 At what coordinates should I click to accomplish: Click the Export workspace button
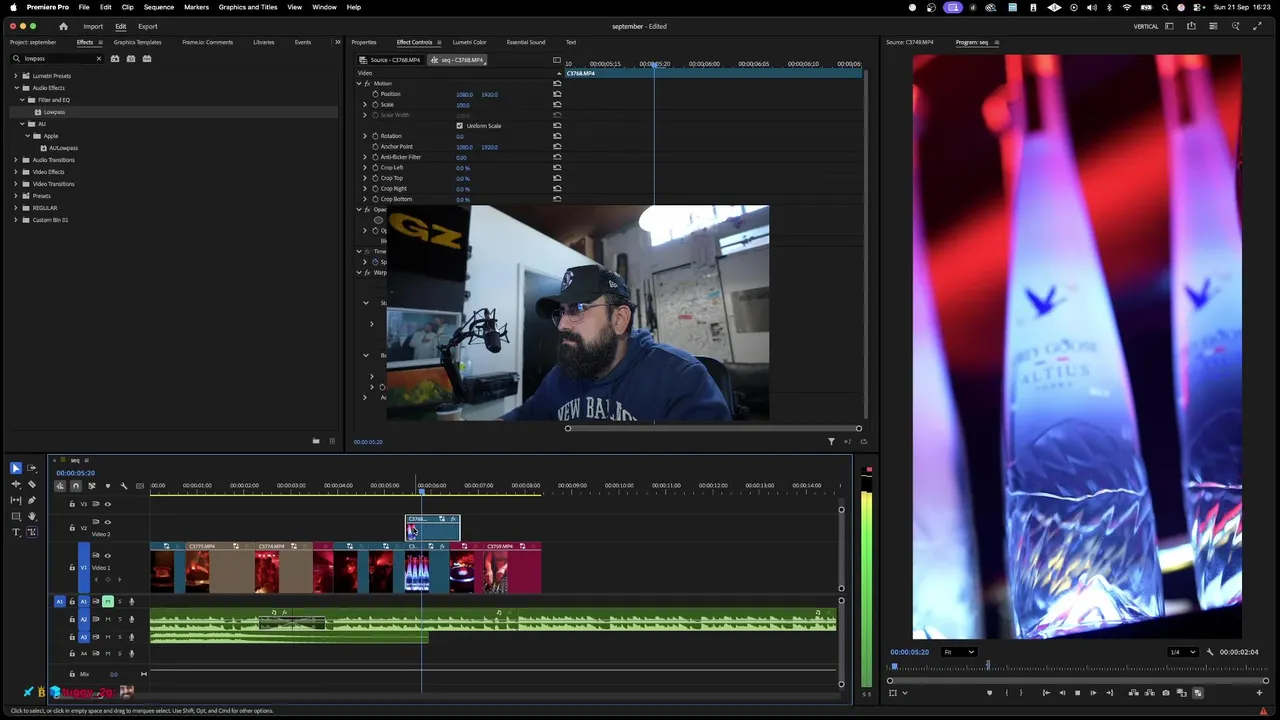(148, 26)
